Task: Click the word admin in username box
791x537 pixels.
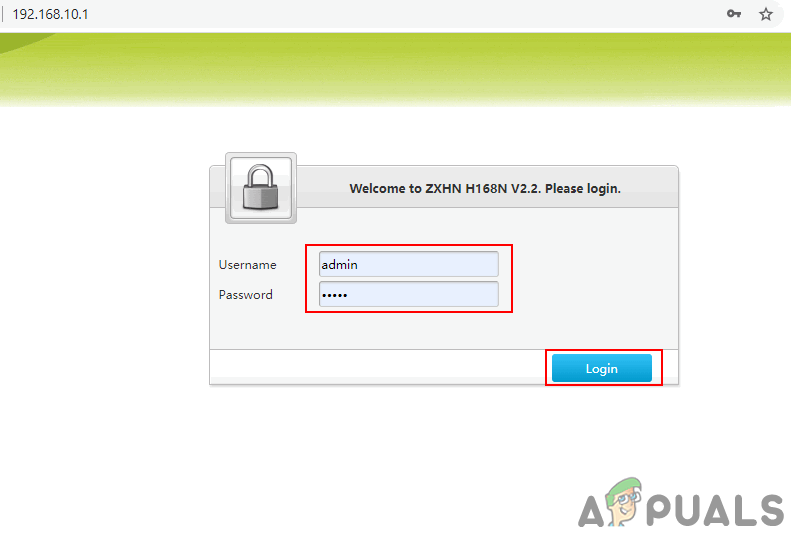Action: [340, 264]
